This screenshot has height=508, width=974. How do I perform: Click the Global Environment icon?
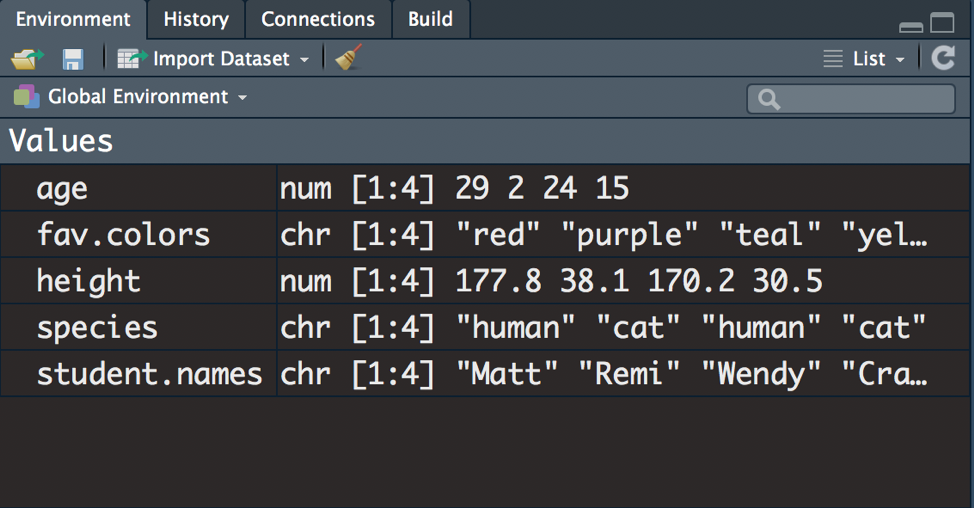(x=26, y=97)
